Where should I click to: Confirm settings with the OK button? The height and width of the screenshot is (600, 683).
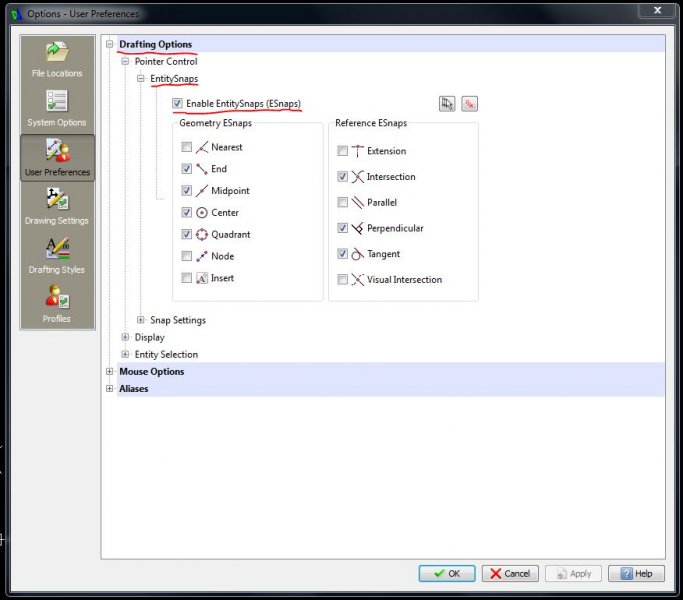point(447,573)
